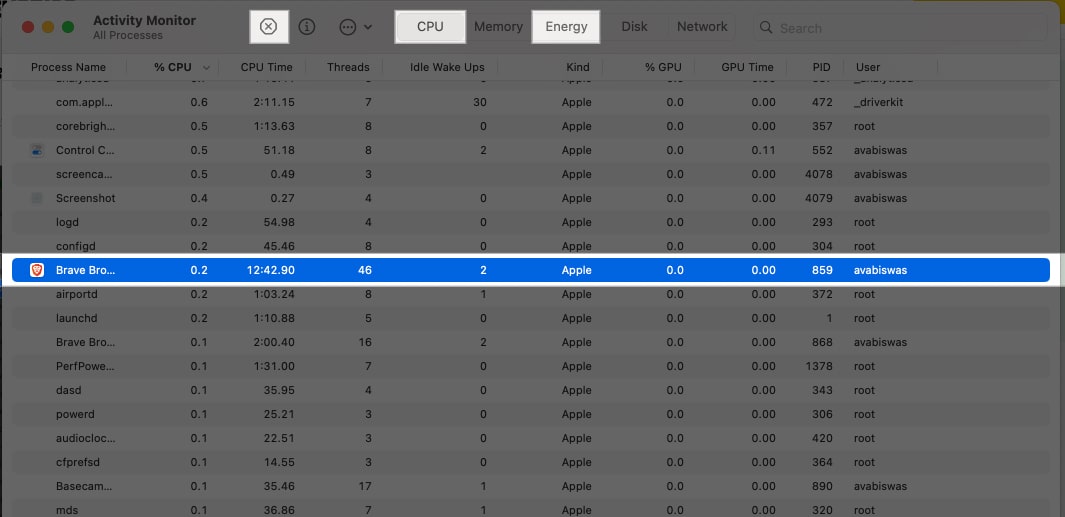
Task: Click the stop process X icon
Action: [x=268, y=27]
